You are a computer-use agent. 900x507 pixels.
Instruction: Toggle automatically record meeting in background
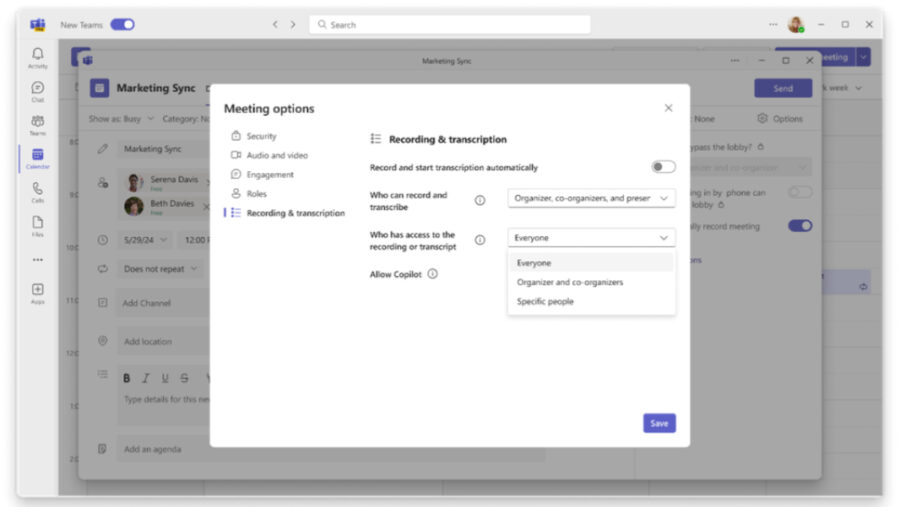(800, 226)
